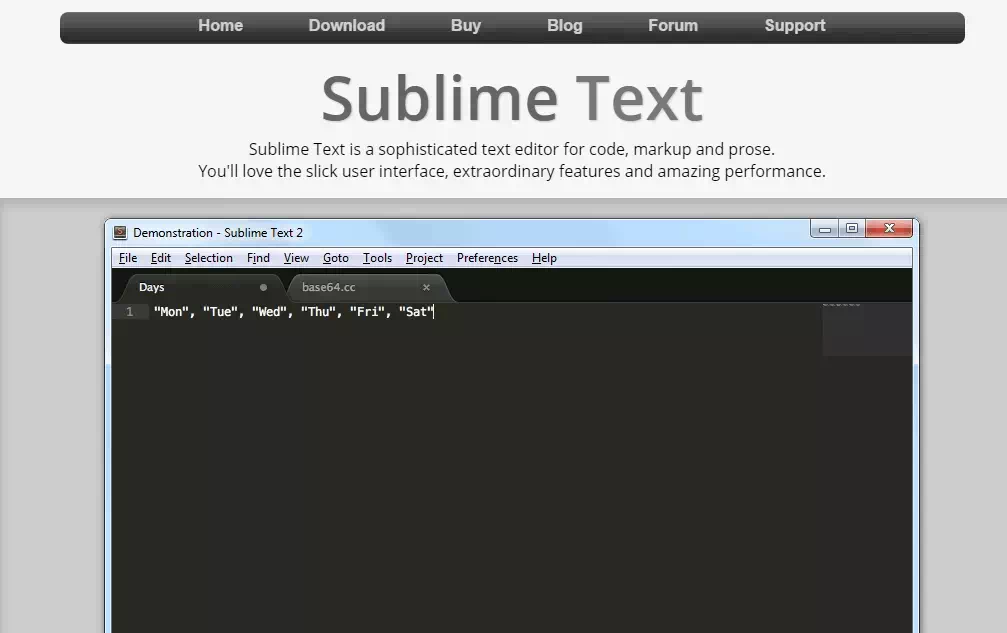Visit the Blog link

(x=565, y=26)
